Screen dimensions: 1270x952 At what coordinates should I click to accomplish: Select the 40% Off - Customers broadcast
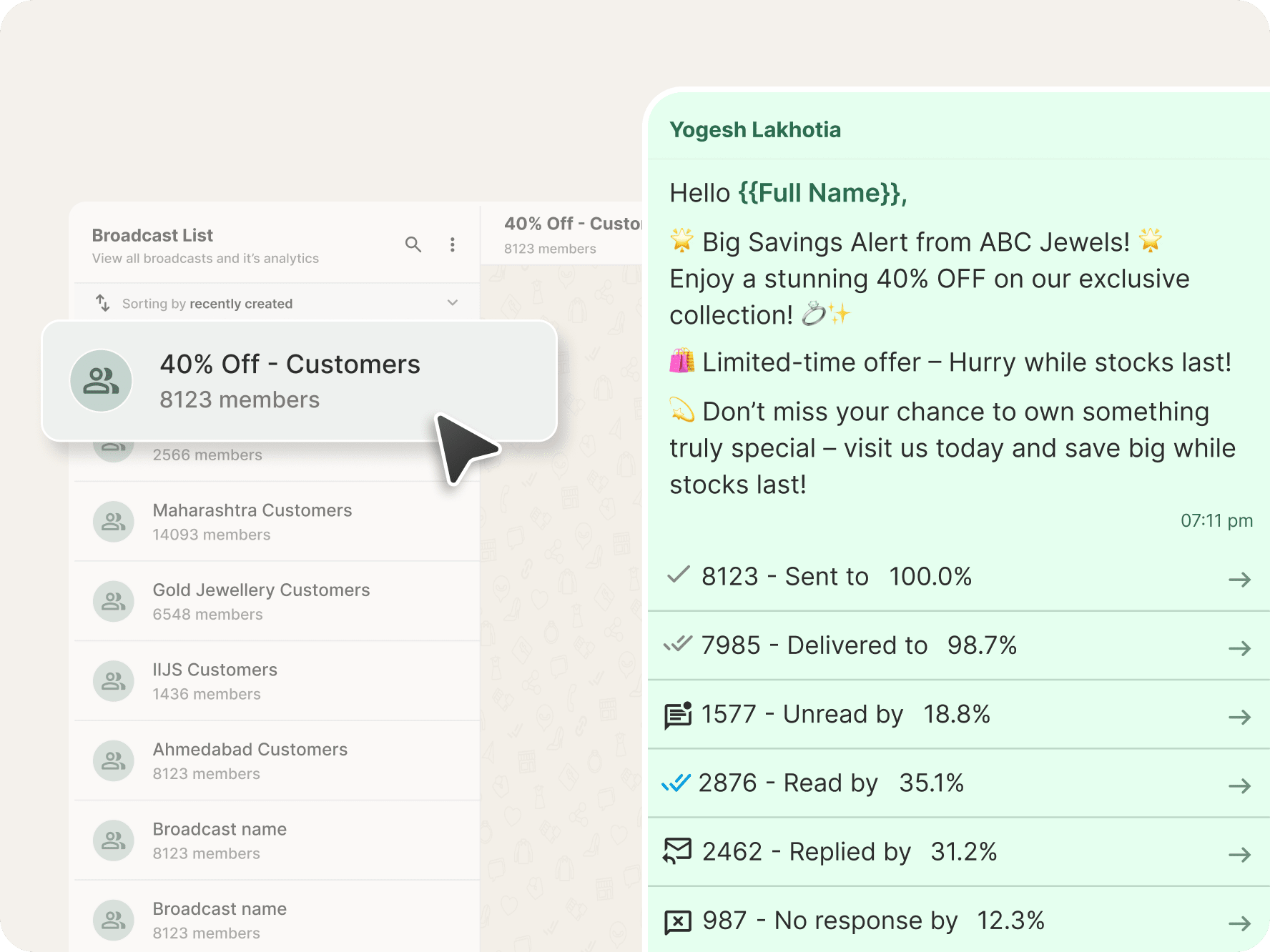pos(290,380)
